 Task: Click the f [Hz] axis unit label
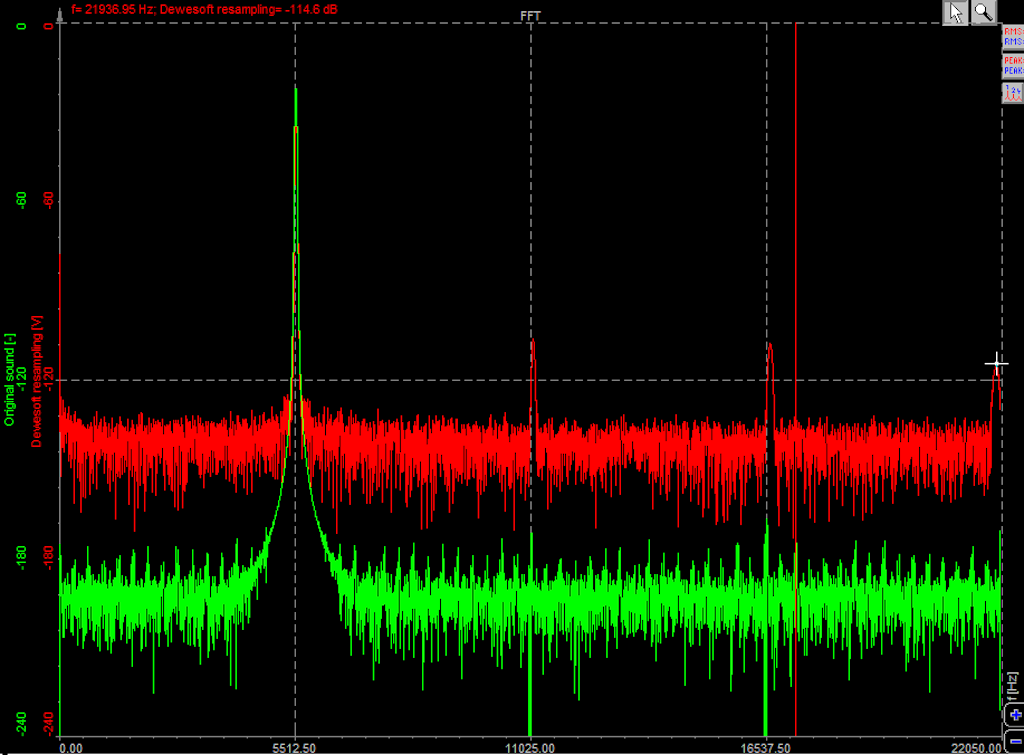pos(1012,688)
